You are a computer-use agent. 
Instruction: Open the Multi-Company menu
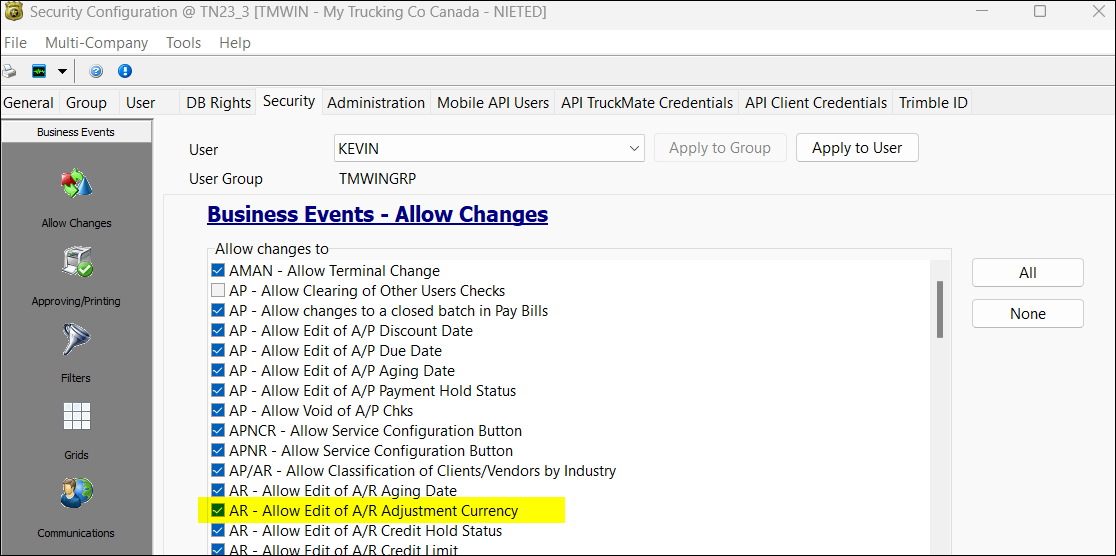coord(96,43)
